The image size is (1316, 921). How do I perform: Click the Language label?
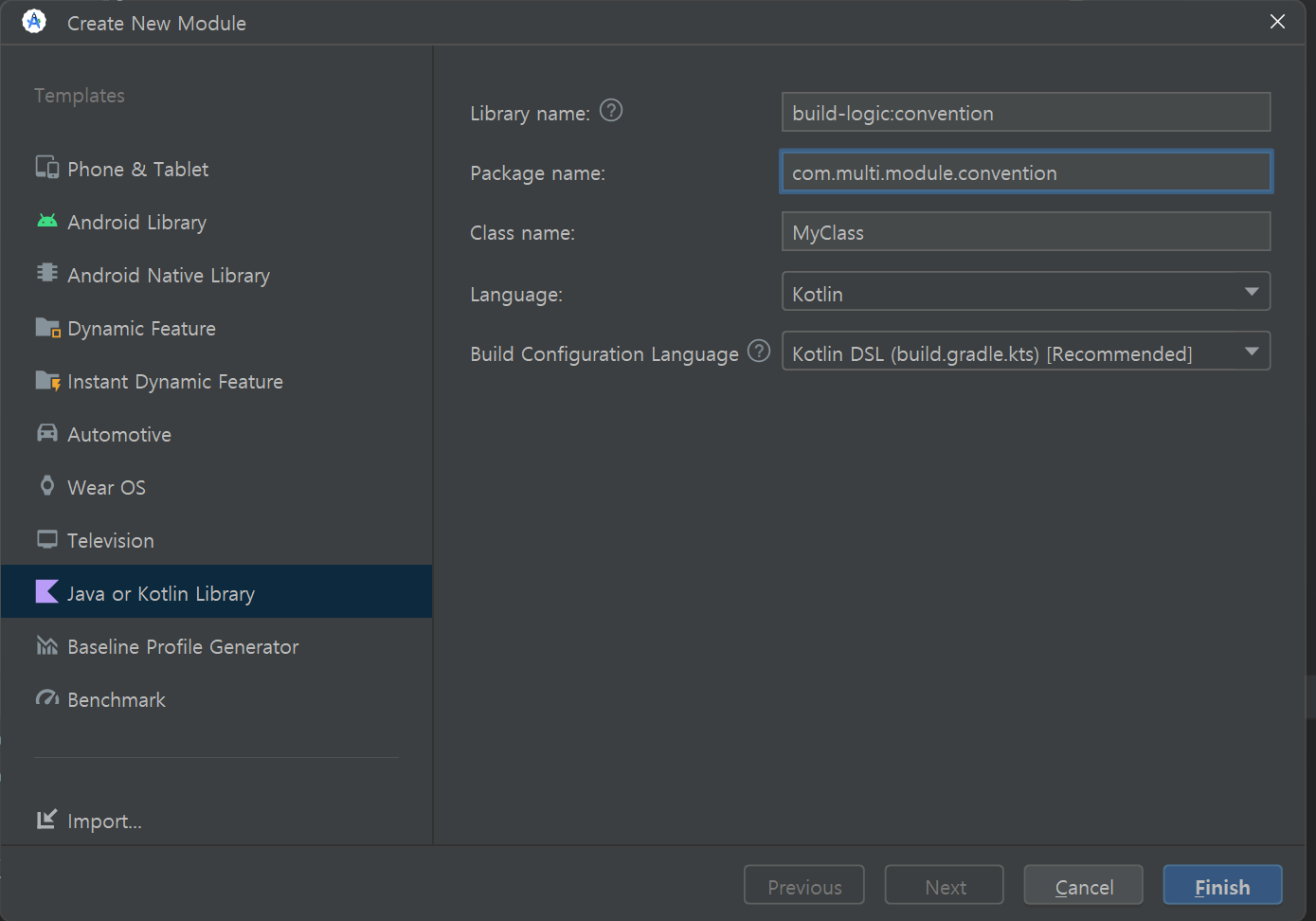pos(516,294)
